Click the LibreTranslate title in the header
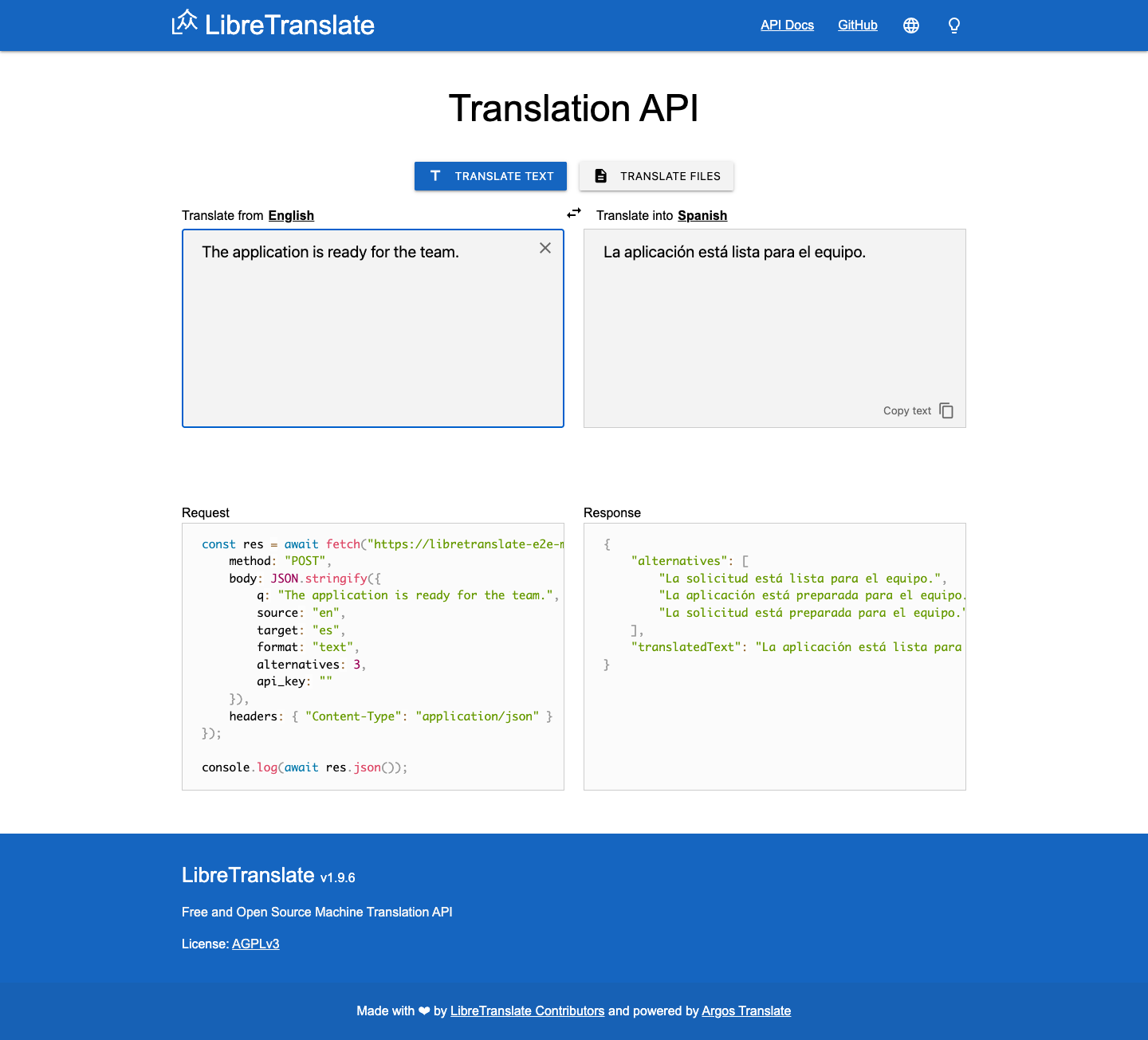This screenshot has height=1040, width=1148. 289,25
